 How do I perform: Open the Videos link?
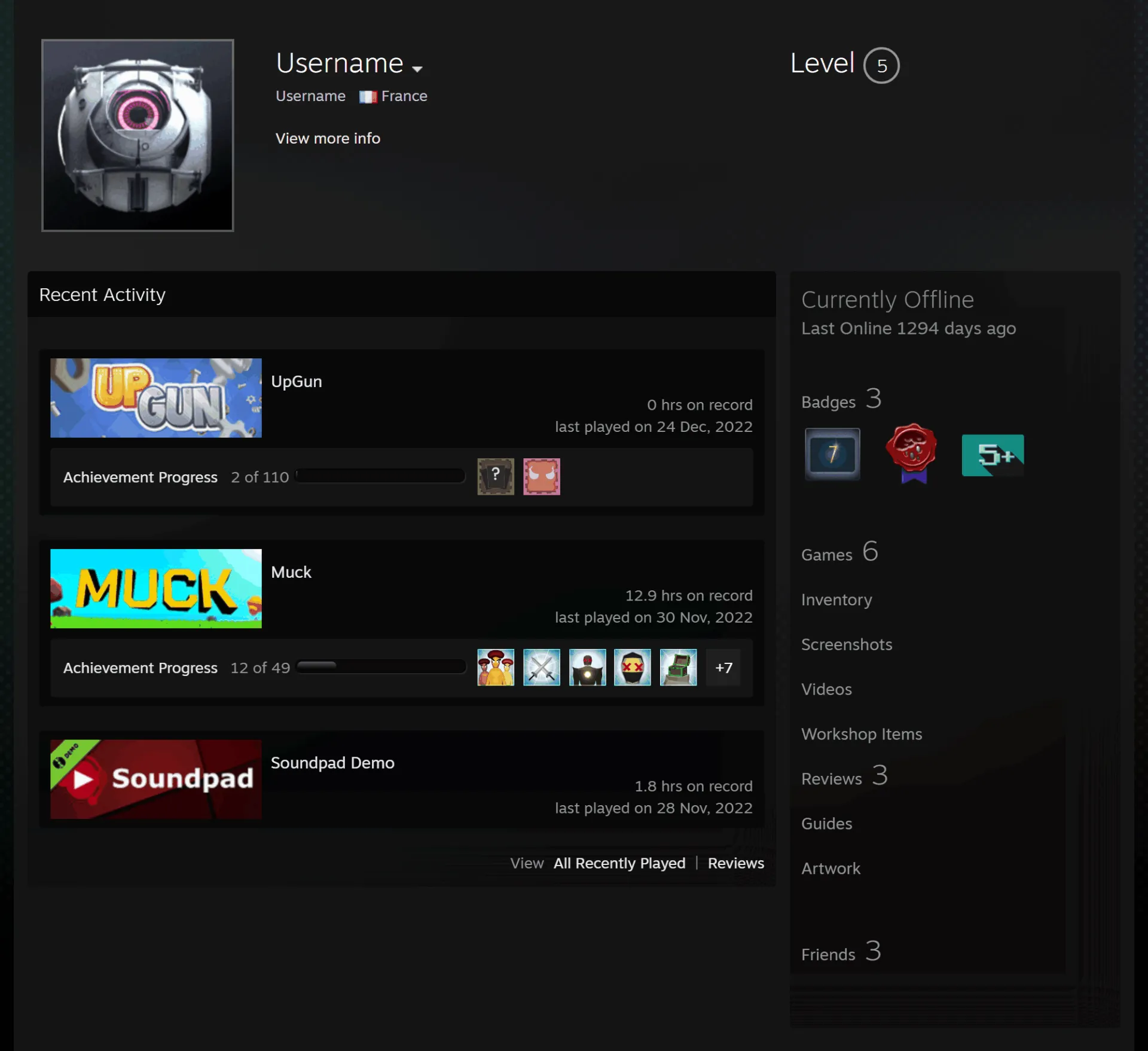point(826,689)
